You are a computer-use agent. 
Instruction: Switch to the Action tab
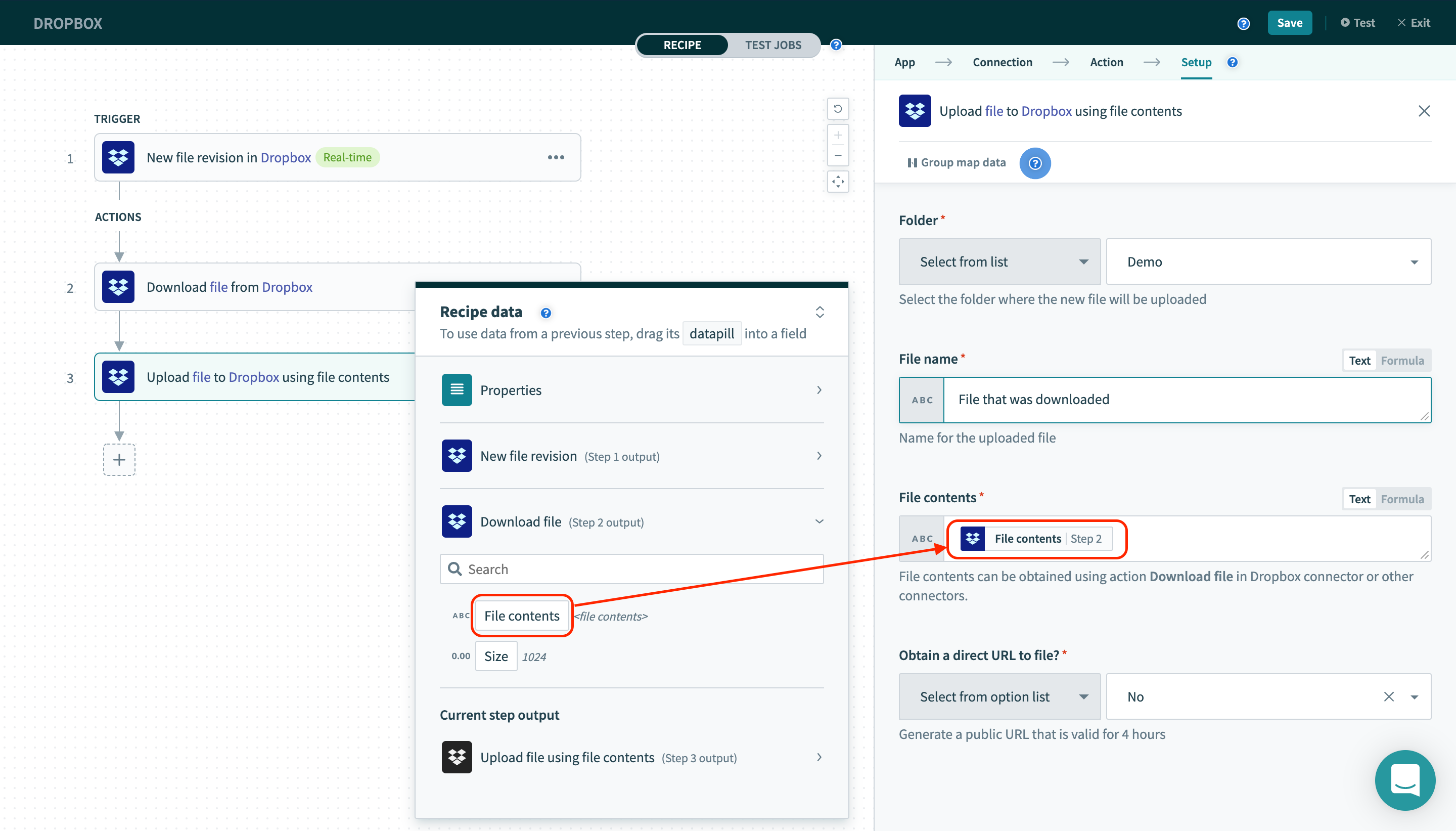[x=1106, y=62]
